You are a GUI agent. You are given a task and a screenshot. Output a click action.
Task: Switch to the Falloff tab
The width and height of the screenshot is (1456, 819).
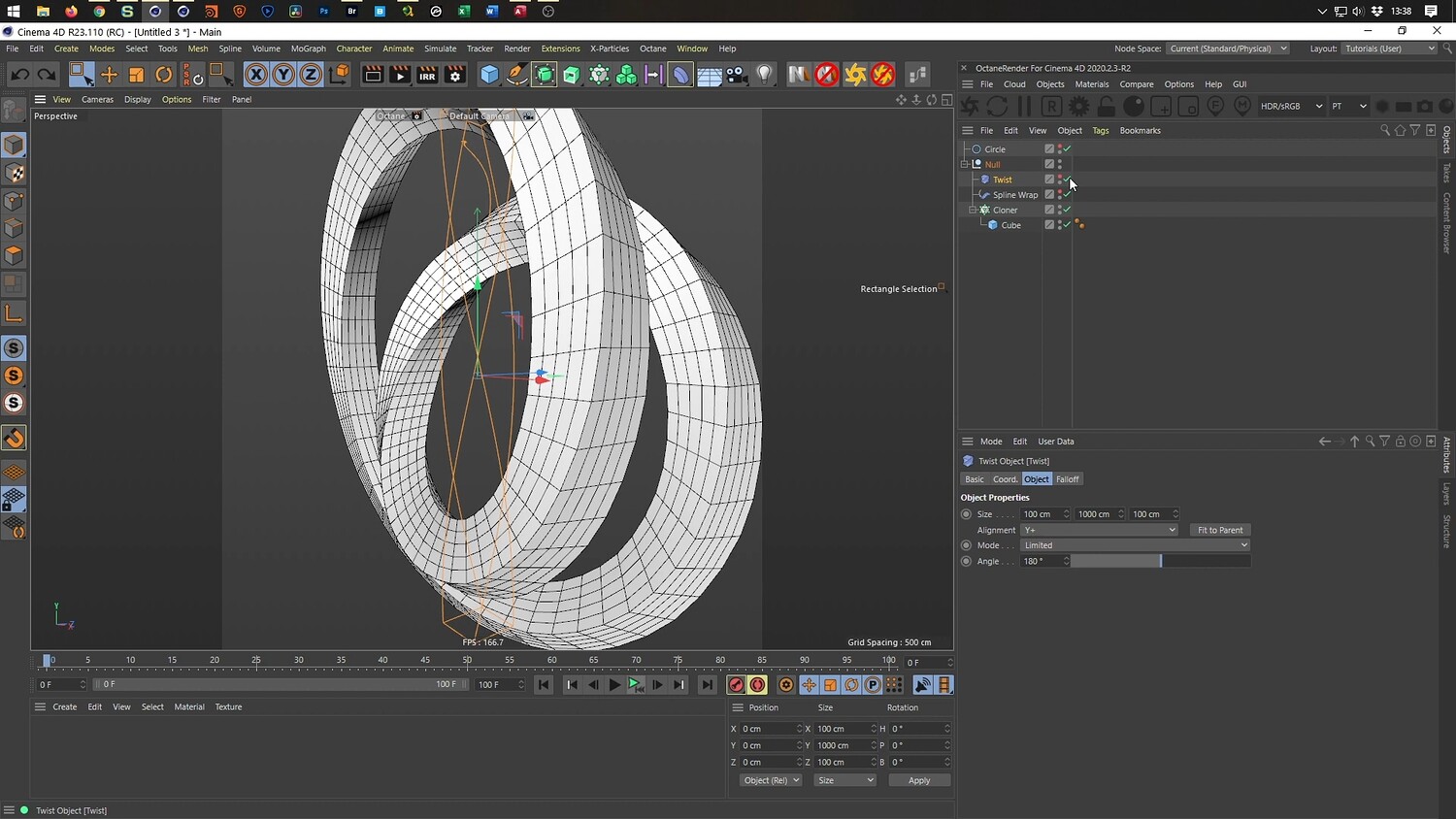pos(1067,479)
